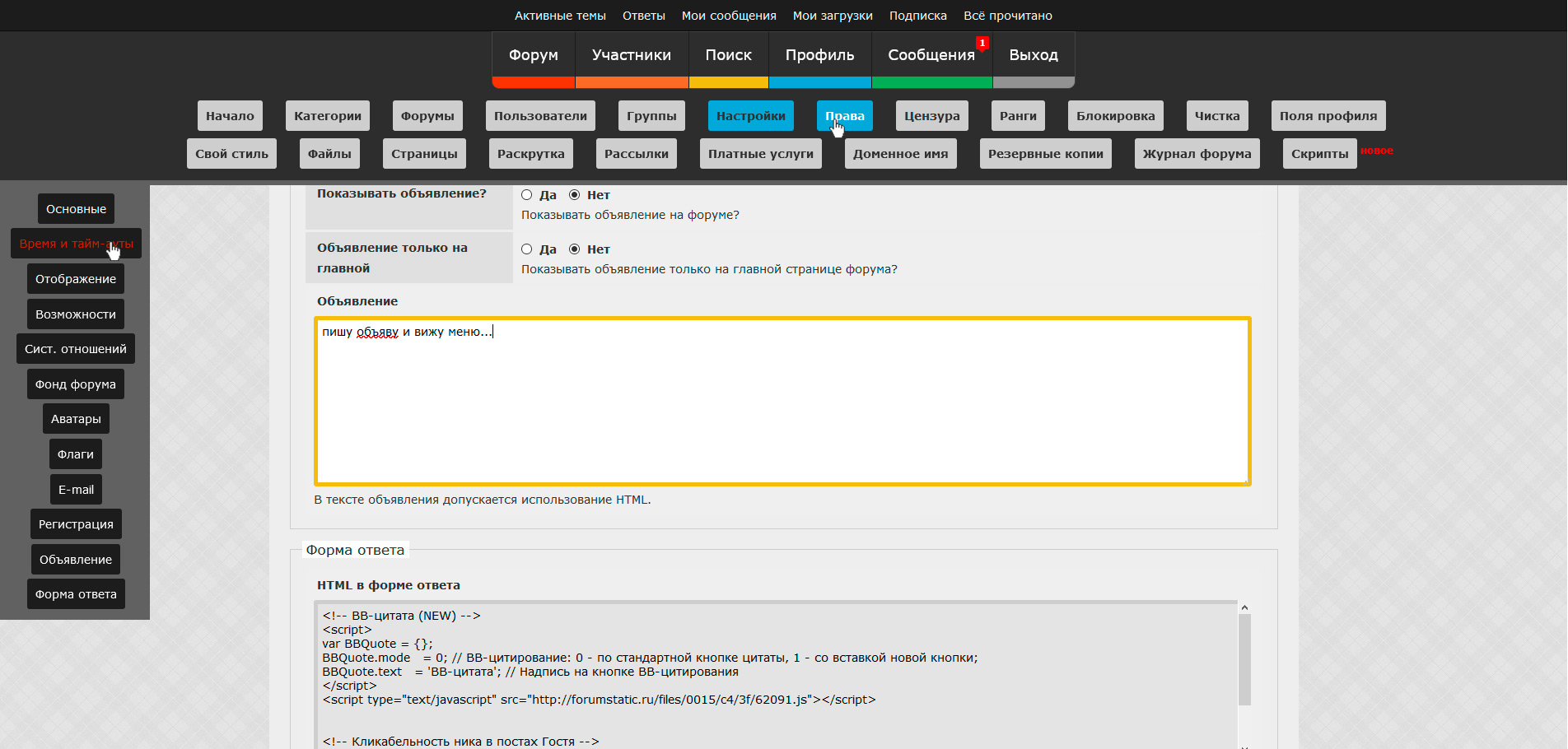Open the Цензура admin tab
1568x749 pixels.
931,116
